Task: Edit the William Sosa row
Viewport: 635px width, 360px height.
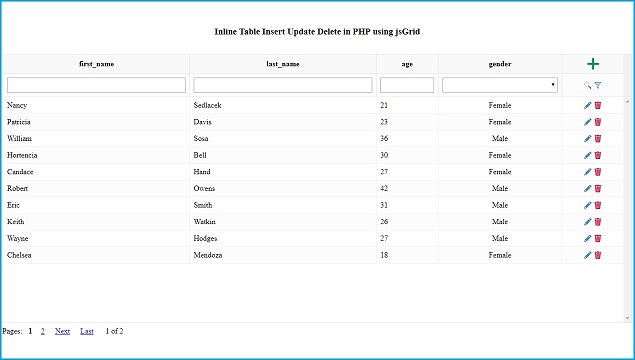Action: (x=587, y=138)
